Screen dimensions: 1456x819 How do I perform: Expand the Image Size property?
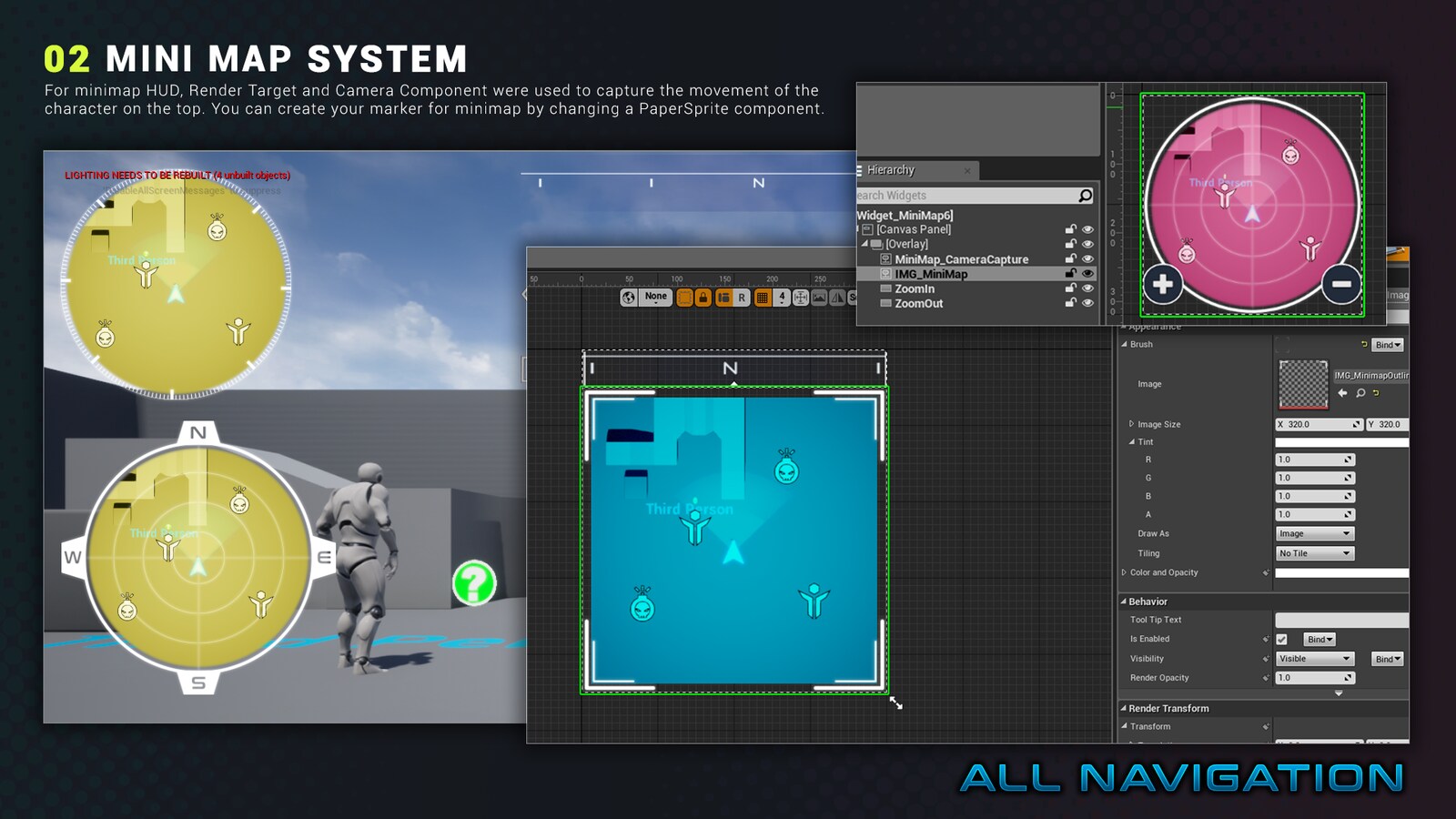point(1131,424)
